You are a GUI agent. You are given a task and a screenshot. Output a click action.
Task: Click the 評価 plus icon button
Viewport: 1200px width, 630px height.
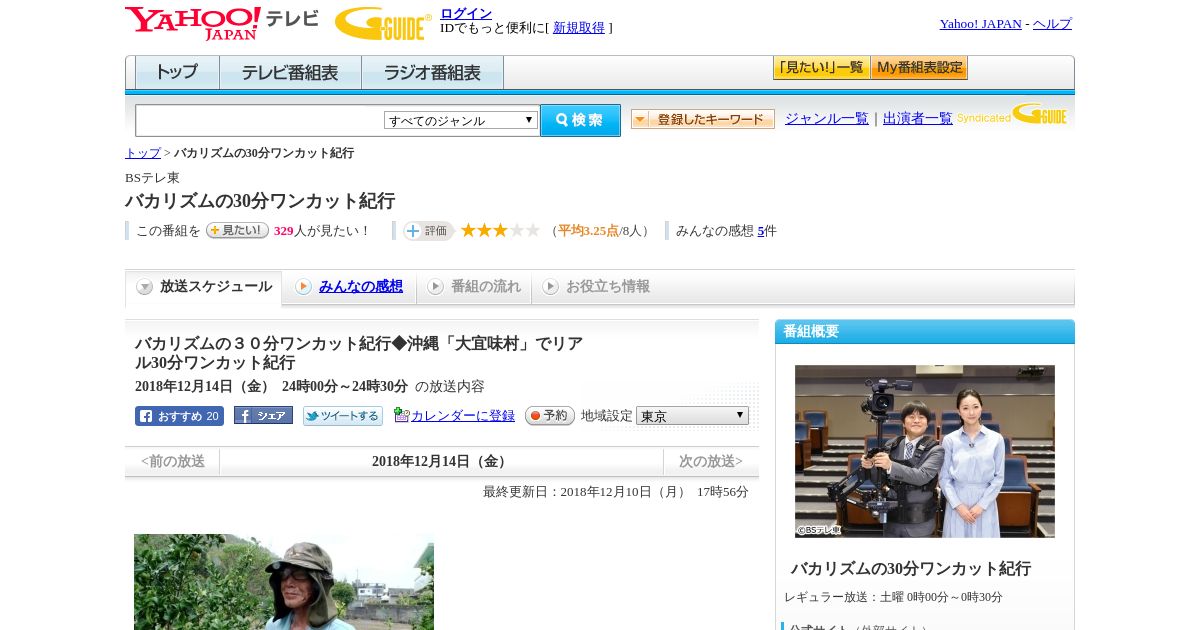point(428,231)
